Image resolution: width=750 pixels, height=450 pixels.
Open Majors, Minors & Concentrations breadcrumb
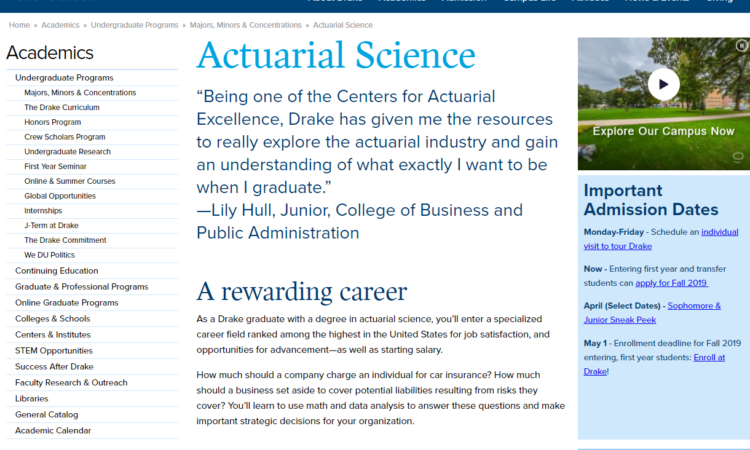245,25
